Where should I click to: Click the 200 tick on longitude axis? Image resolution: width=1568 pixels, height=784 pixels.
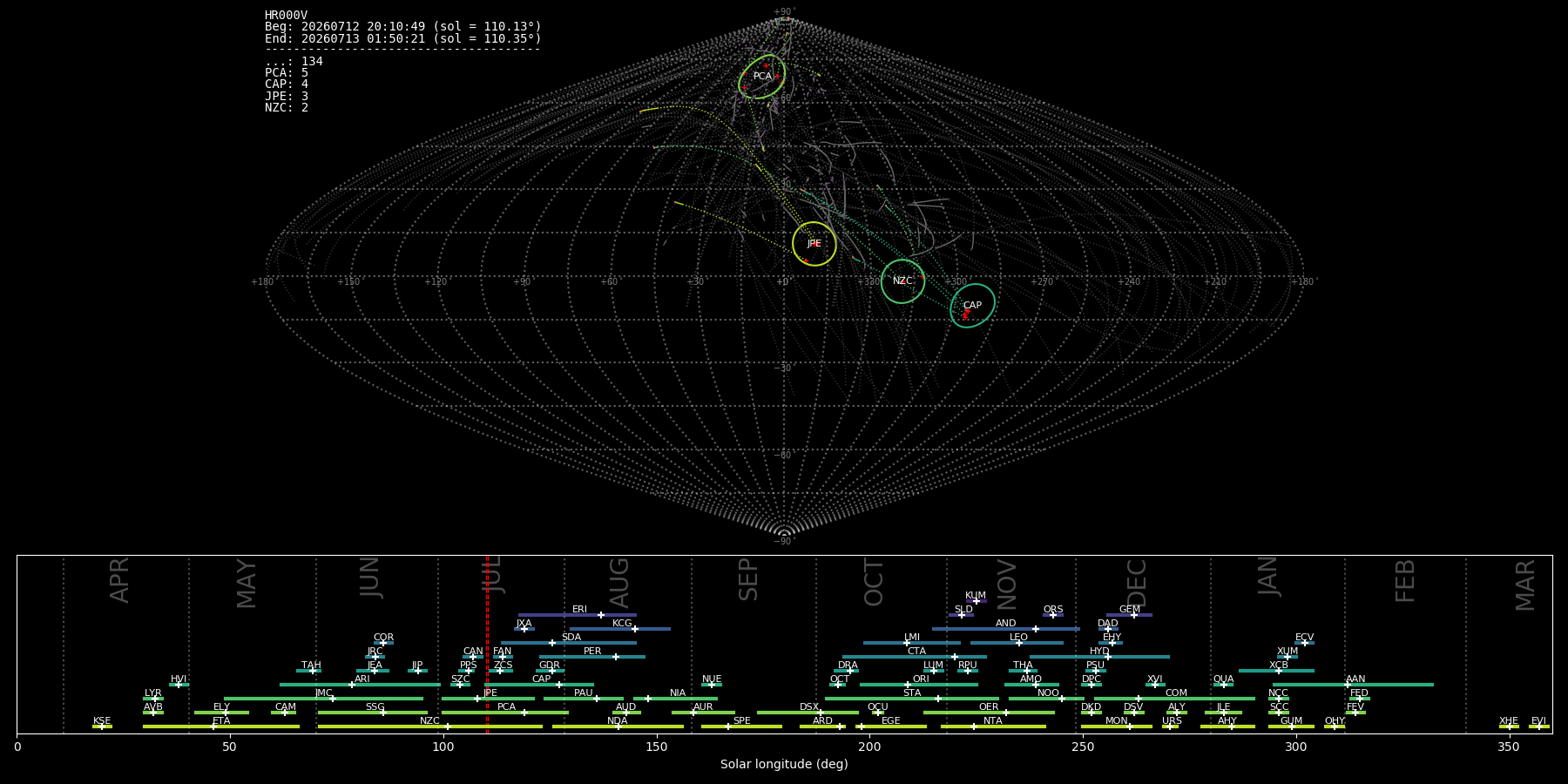869,747
